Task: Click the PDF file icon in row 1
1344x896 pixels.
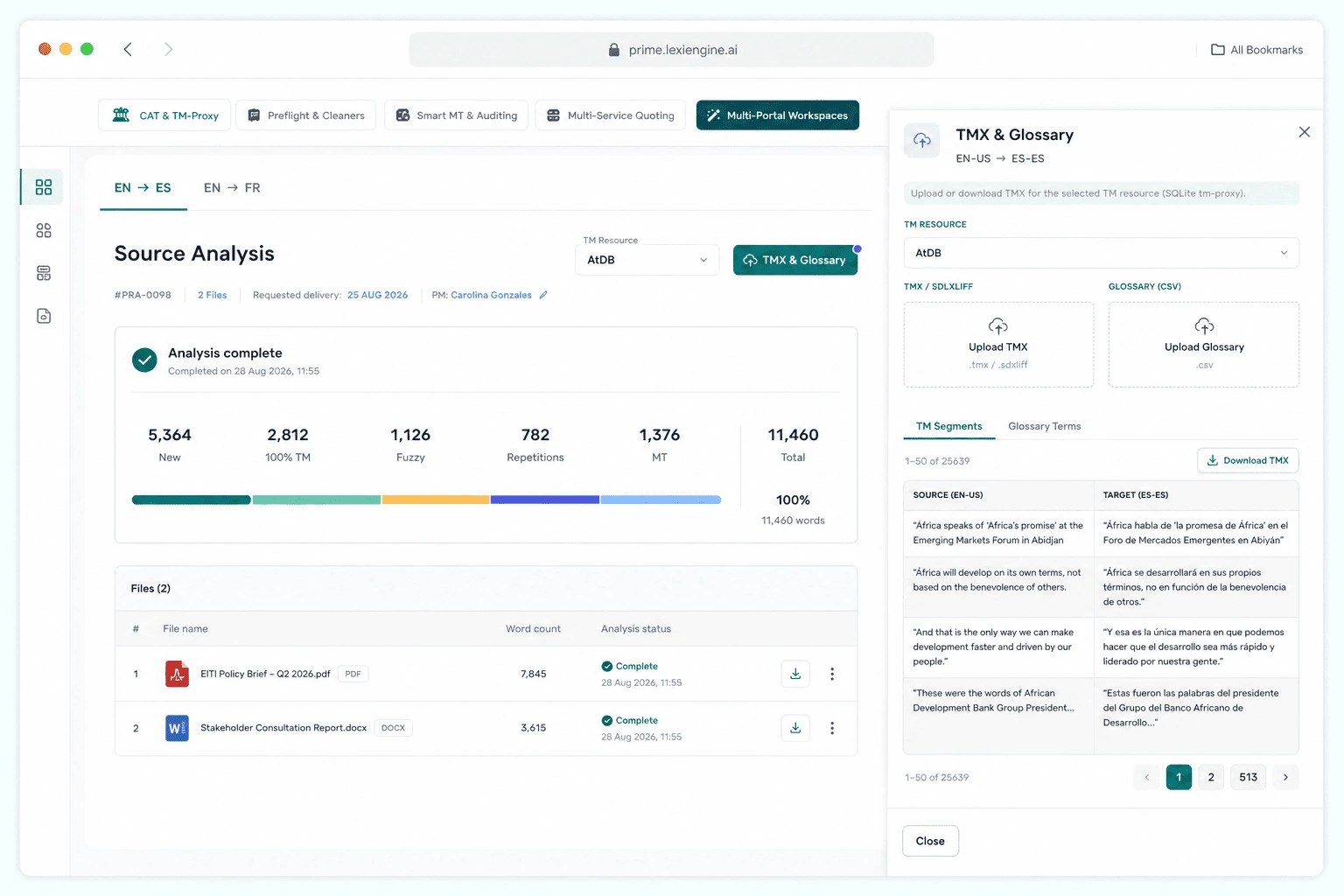Action: 177,674
